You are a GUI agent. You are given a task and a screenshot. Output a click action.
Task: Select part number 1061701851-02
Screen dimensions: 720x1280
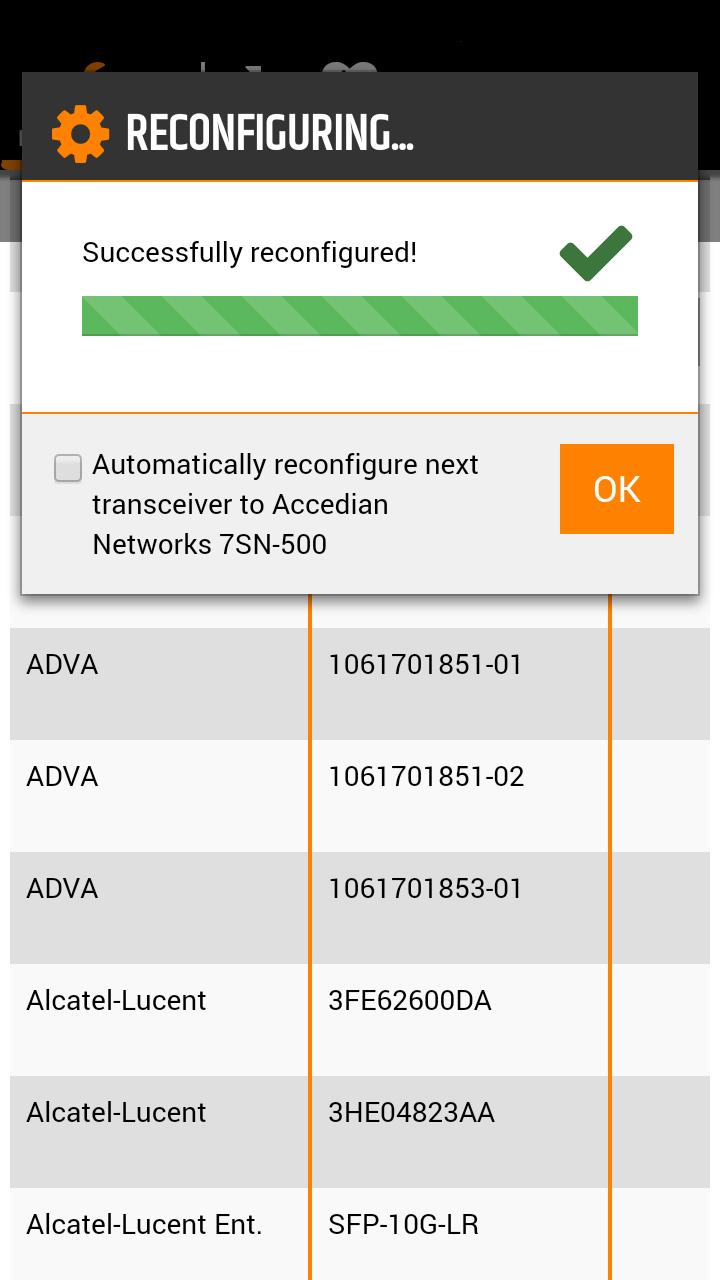point(426,777)
